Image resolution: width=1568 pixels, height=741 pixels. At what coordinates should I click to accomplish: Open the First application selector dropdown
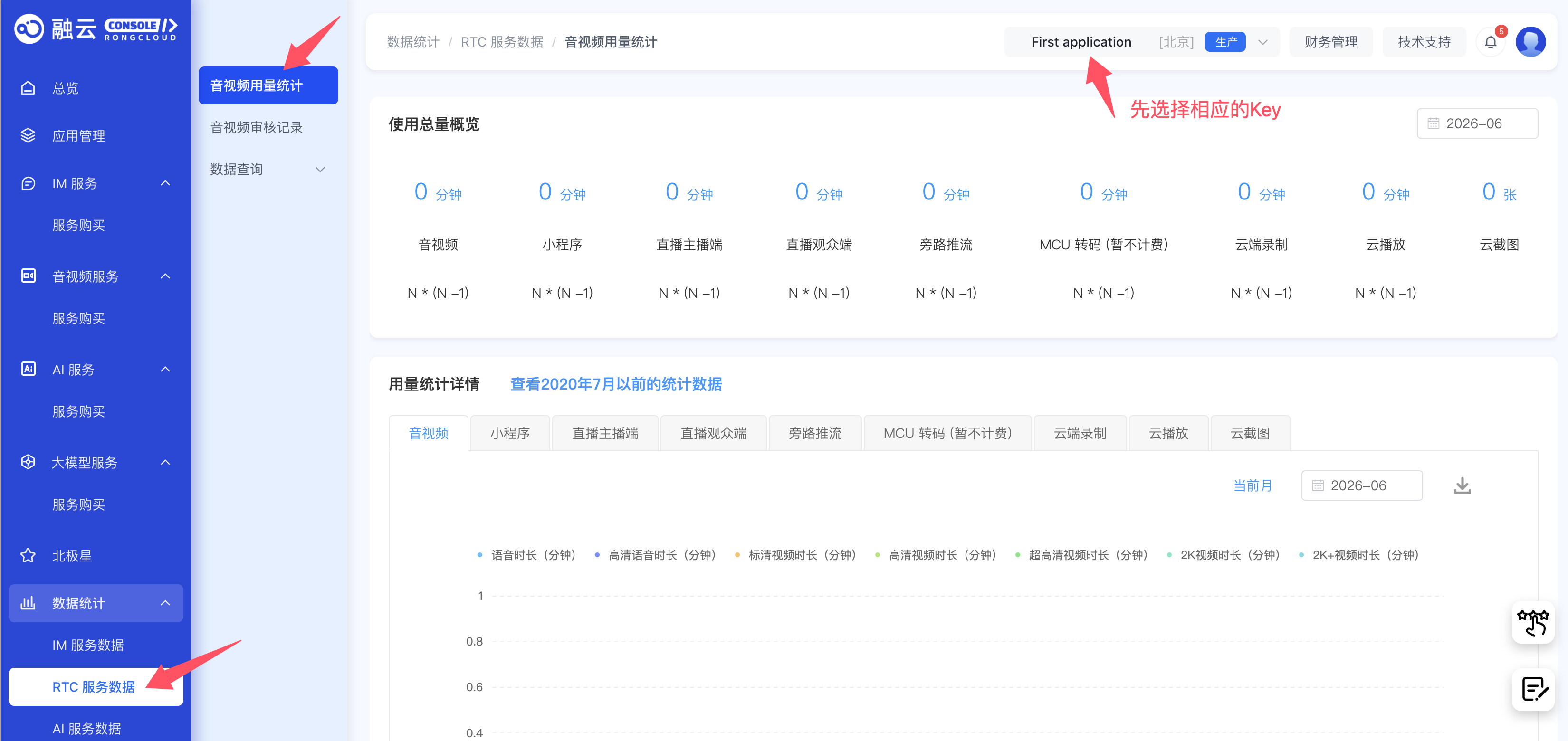click(x=1141, y=42)
